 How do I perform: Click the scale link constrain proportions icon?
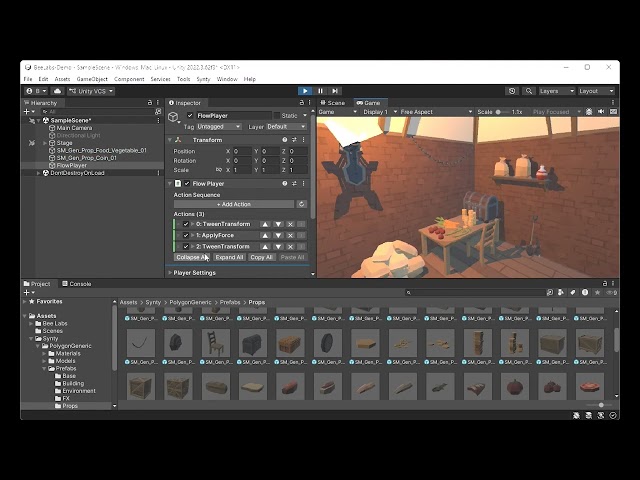pyautogui.click(x=219, y=170)
